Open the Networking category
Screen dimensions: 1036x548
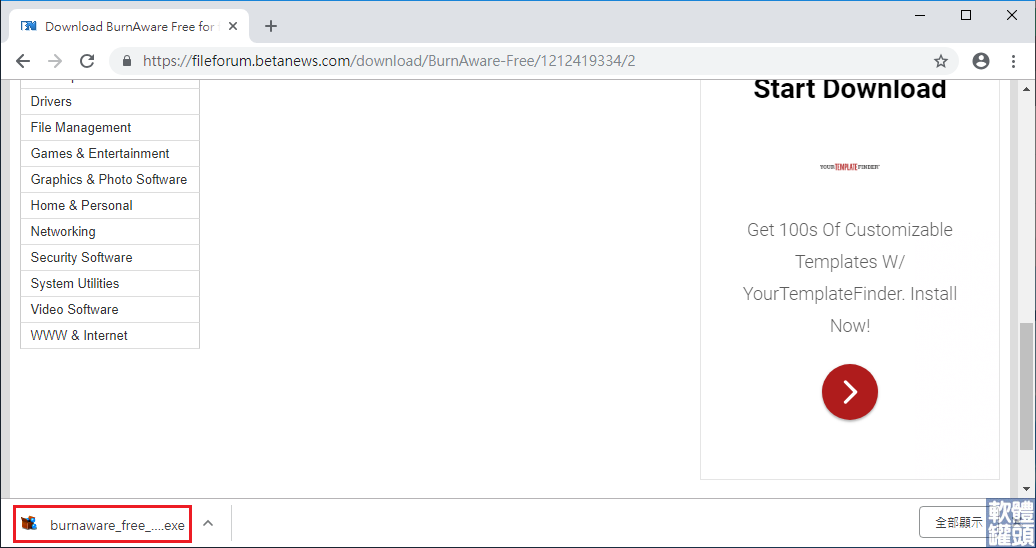[x=110, y=231]
